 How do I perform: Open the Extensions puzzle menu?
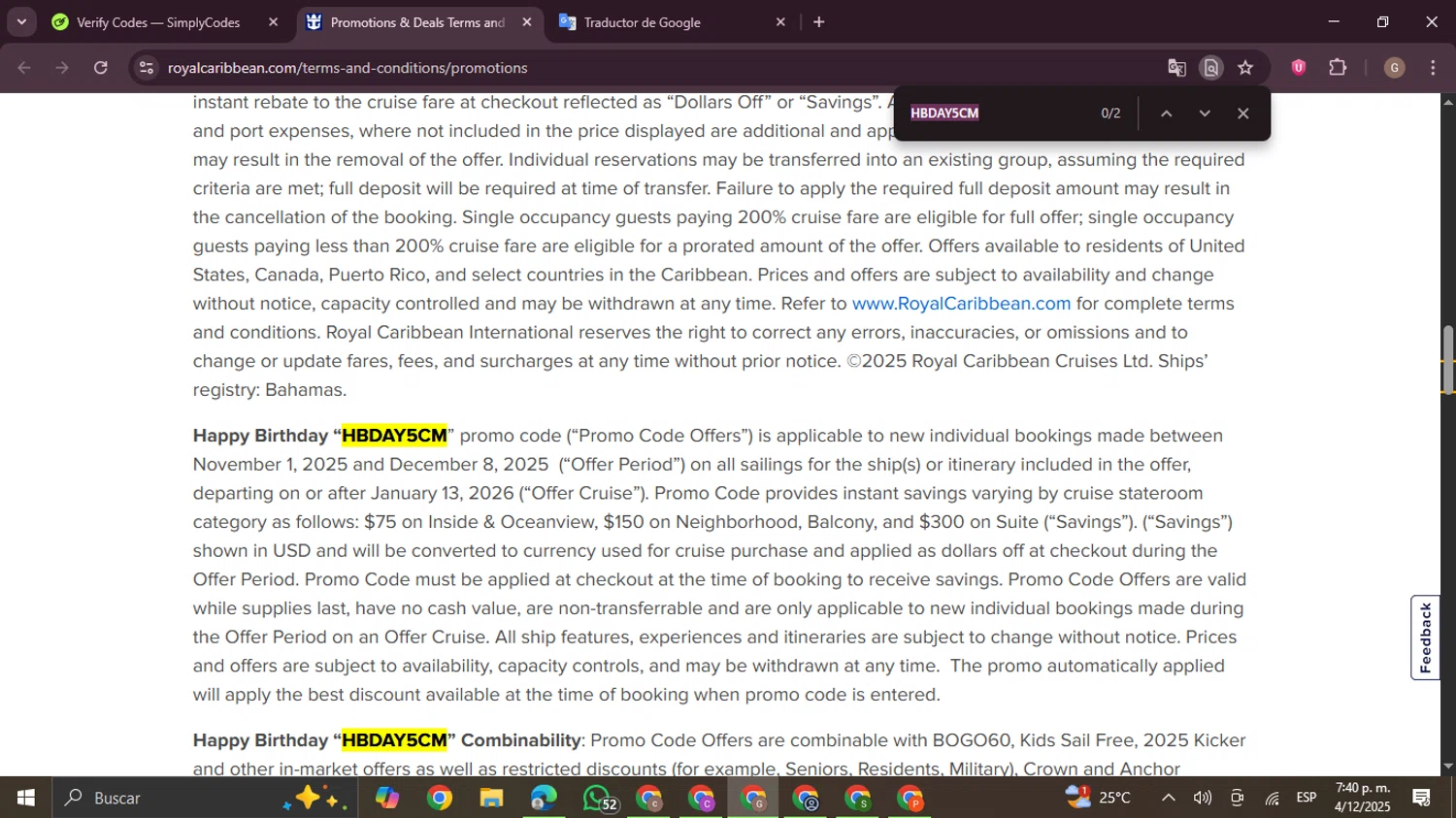pyautogui.click(x=1338, y=67)
